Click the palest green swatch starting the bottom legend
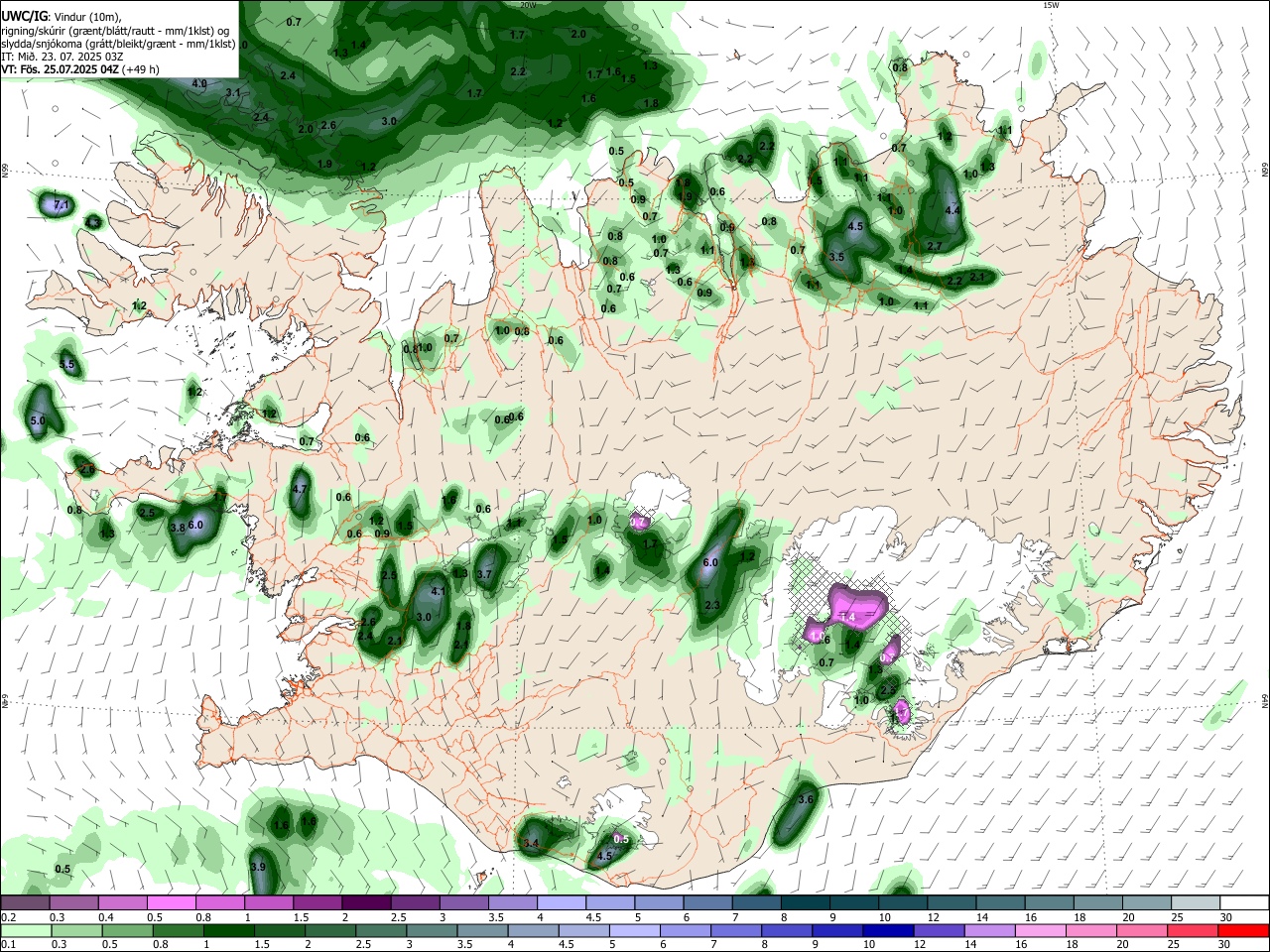This screenshot has width=1270, height=952. (x=27, y=930)
